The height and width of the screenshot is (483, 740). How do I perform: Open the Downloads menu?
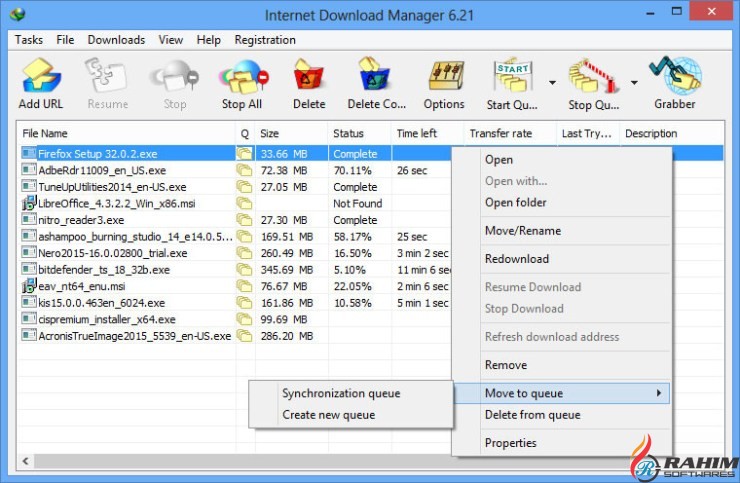coord(116,40)
